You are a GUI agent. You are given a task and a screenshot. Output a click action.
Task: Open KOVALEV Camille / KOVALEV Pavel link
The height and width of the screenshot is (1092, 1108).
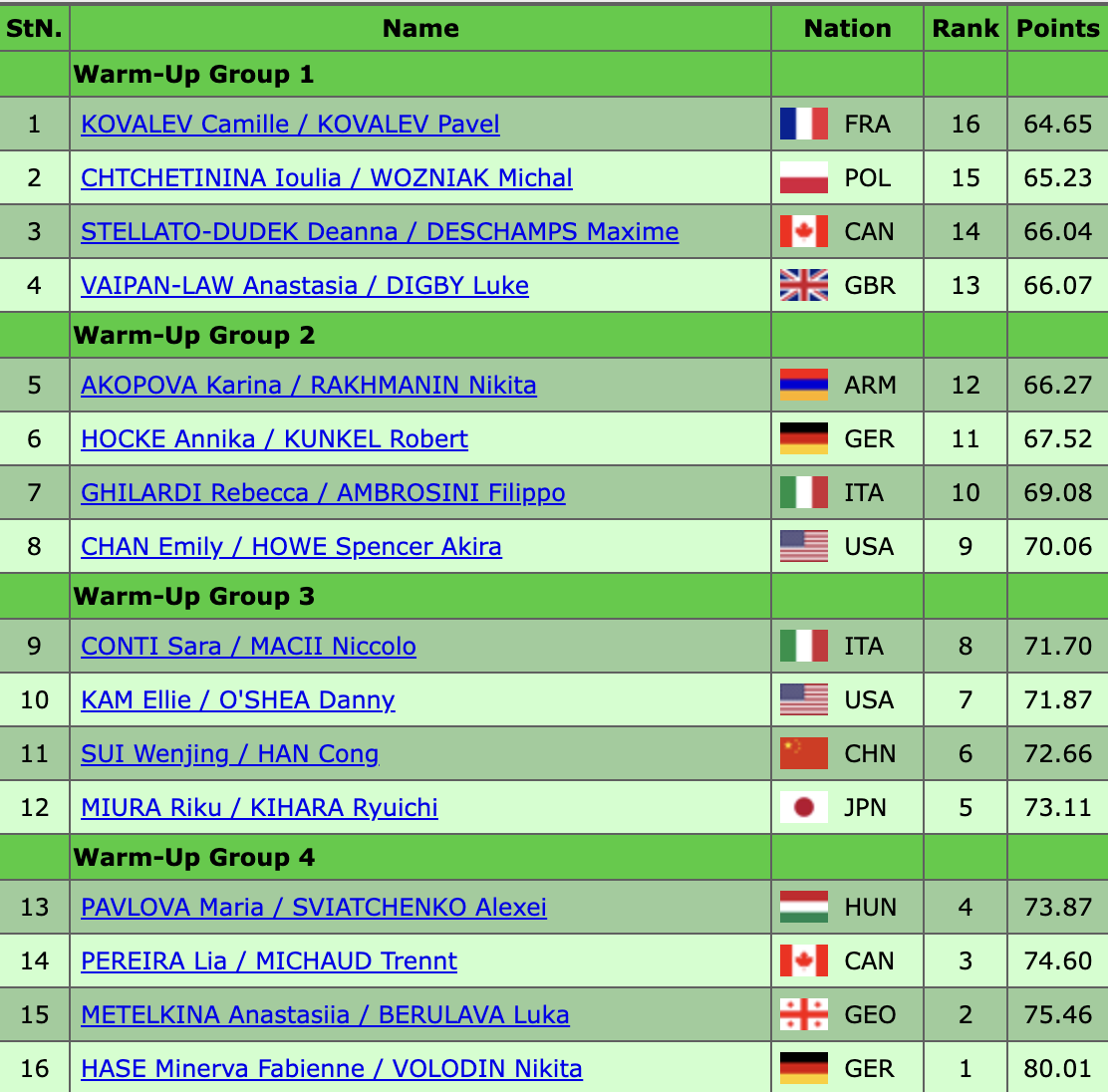point(290,125)
